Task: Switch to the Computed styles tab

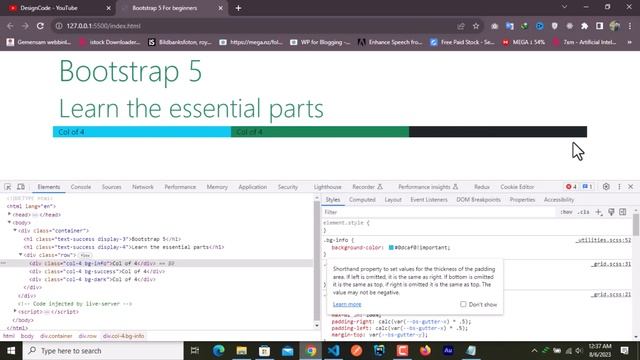Action: [362, 200]
